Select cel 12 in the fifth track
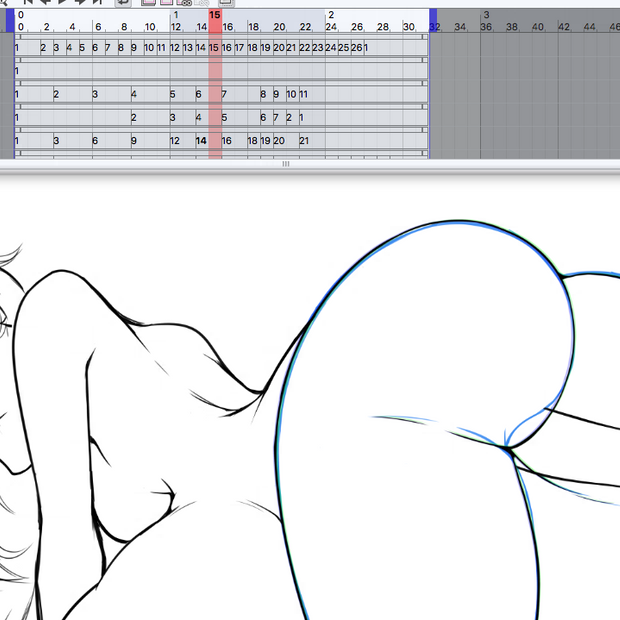The height and width of the screenshot is (620, 620). (175, 141)
